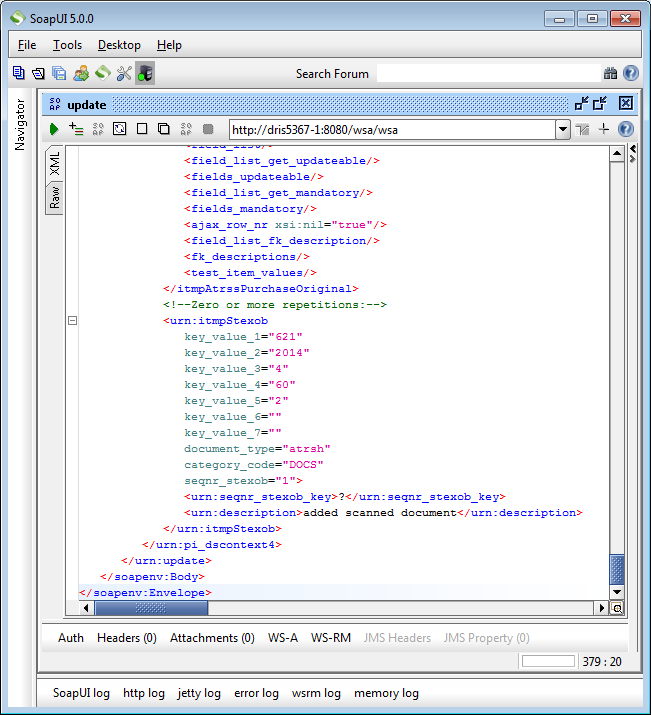Click the JMS Headers tab
Image resolution: width=651 pixels, height=715 pixels.
(397, 637)
